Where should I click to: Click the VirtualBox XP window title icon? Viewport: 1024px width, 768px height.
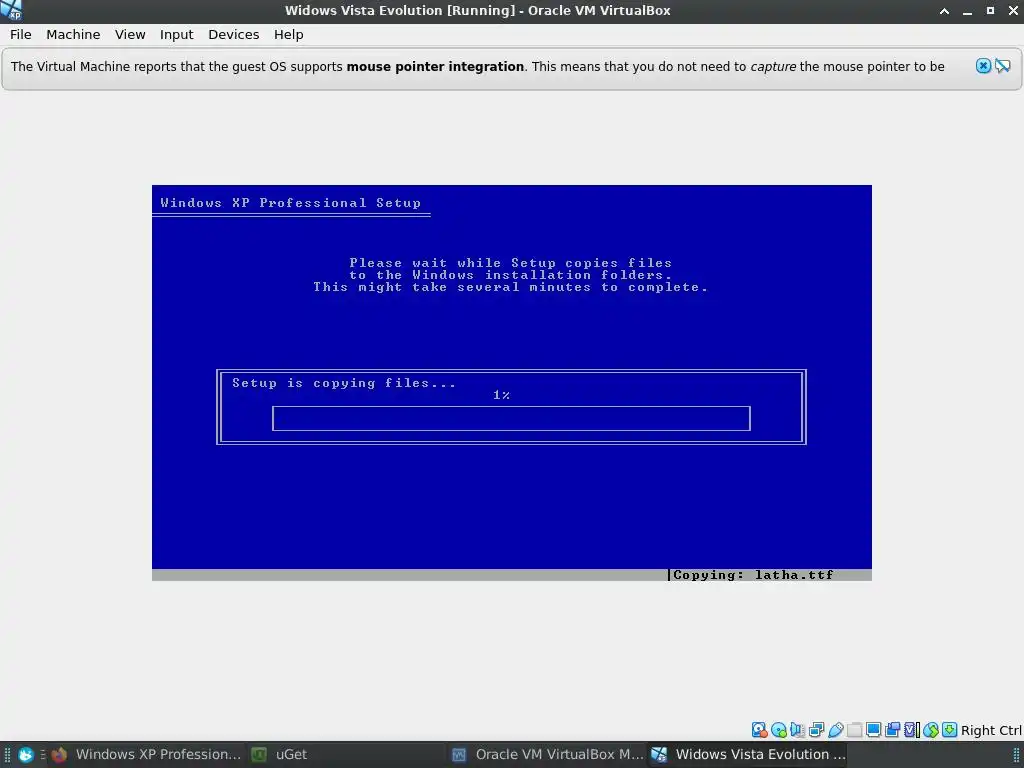[x=11, y=10]
